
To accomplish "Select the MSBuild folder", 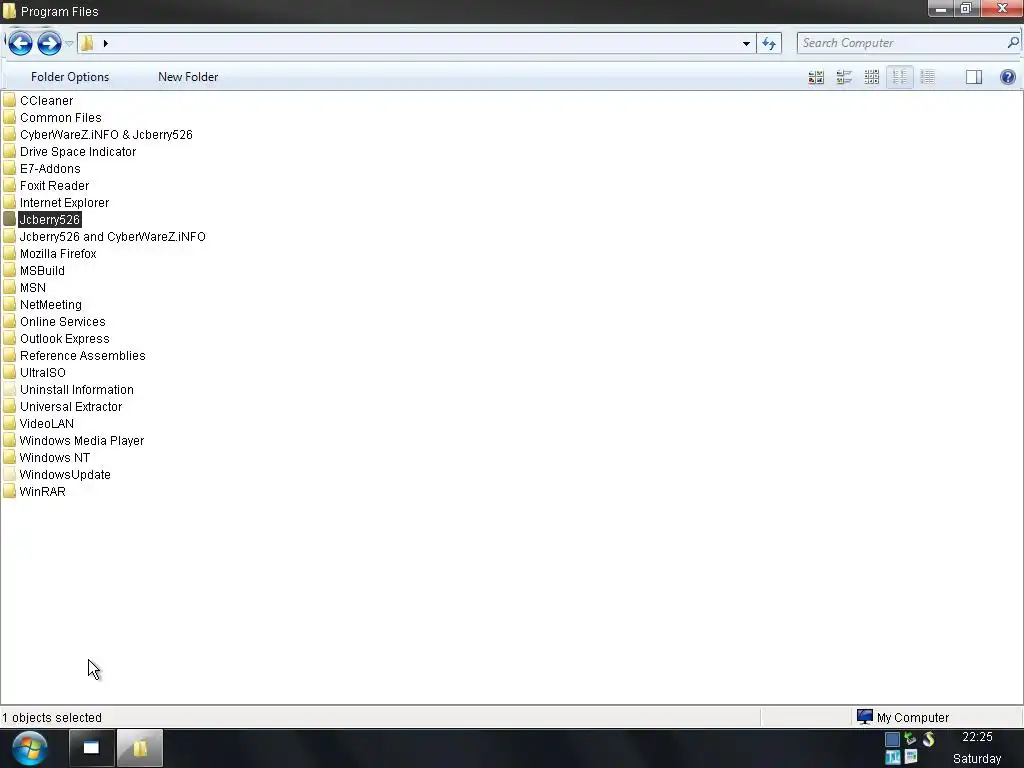I will click(42, 270).
